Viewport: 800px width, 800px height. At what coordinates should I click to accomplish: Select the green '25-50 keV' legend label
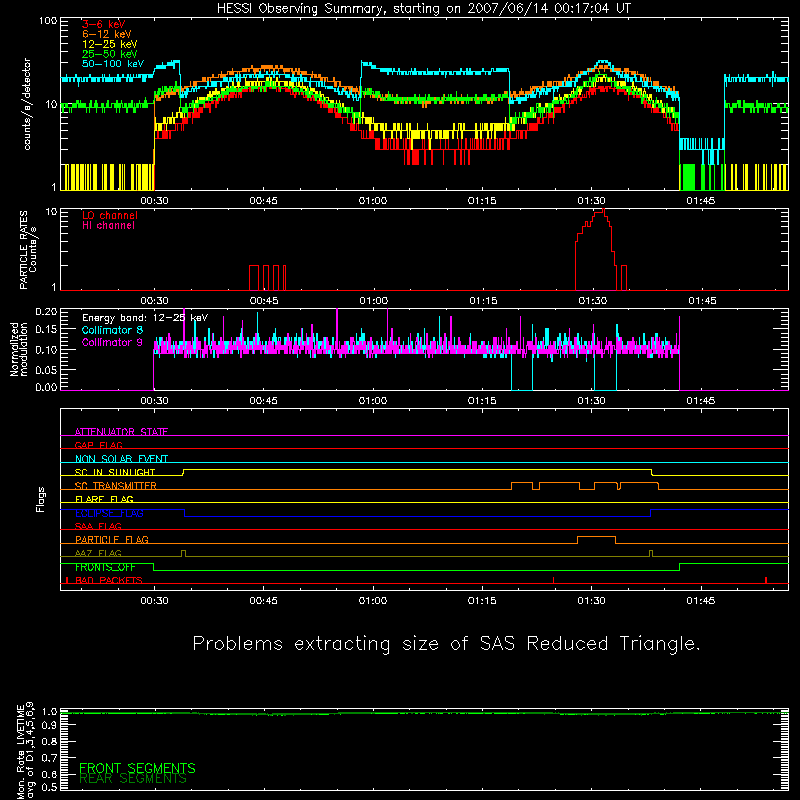[110, 54]
